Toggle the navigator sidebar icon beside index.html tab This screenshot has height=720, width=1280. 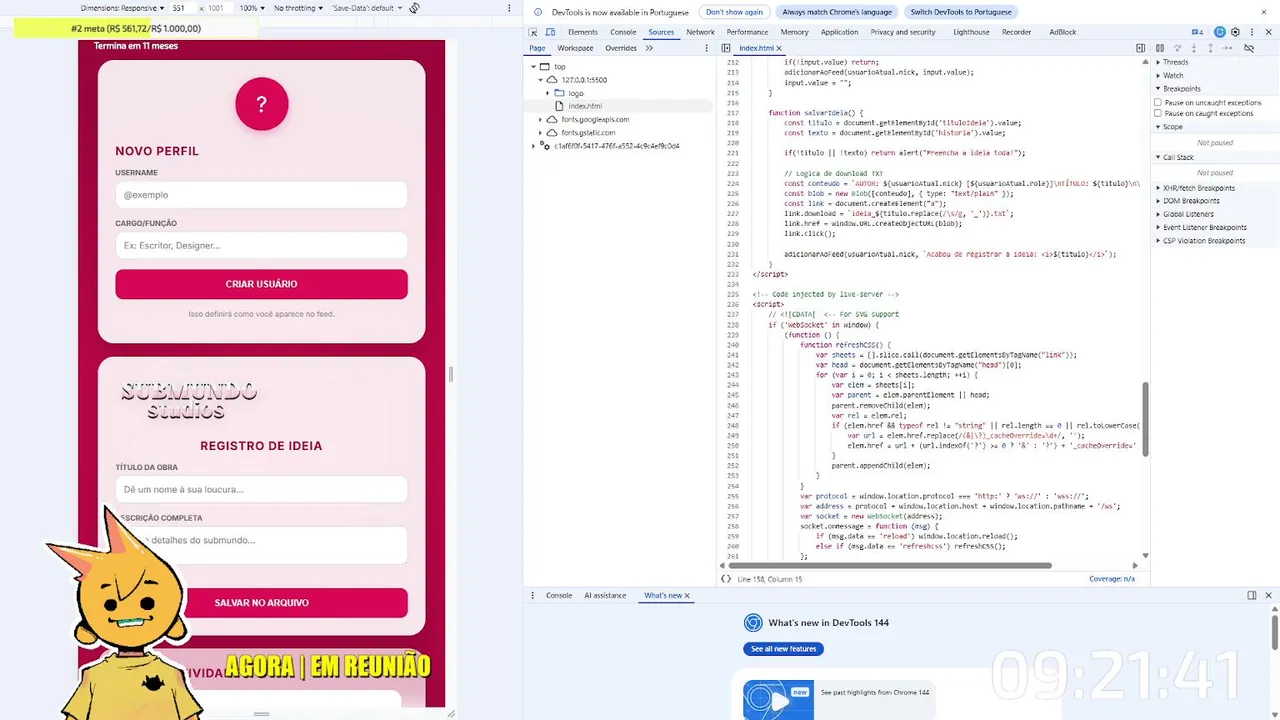tap(726, 48)
